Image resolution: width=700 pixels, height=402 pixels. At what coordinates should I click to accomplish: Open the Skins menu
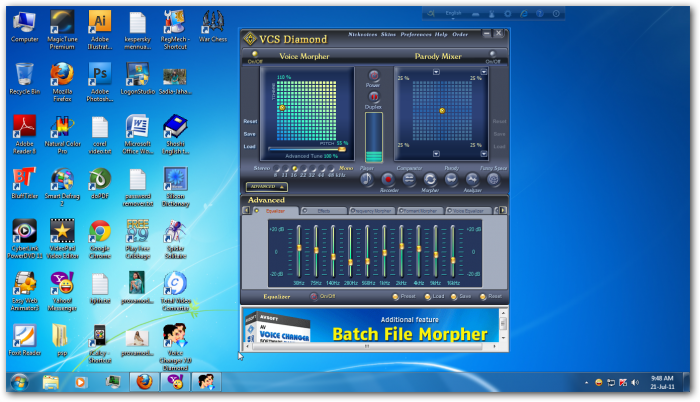point(388,34)
